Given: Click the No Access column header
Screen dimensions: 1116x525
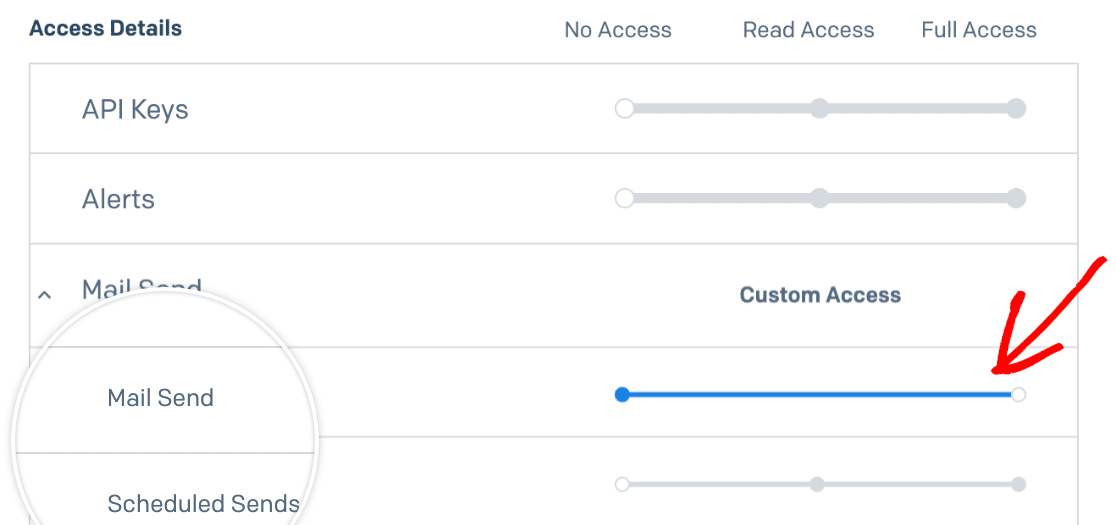Looking at the screenshot, I should [618, 30].
